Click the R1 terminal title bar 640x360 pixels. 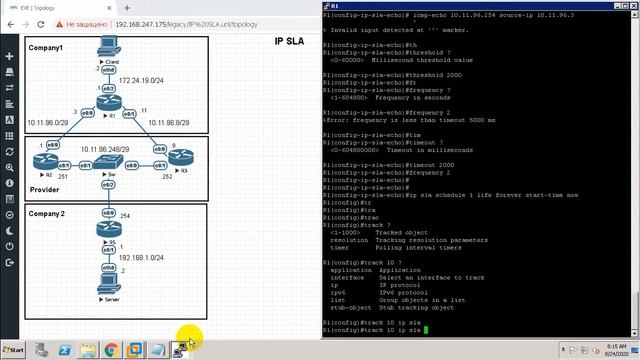tap(469, 6)
